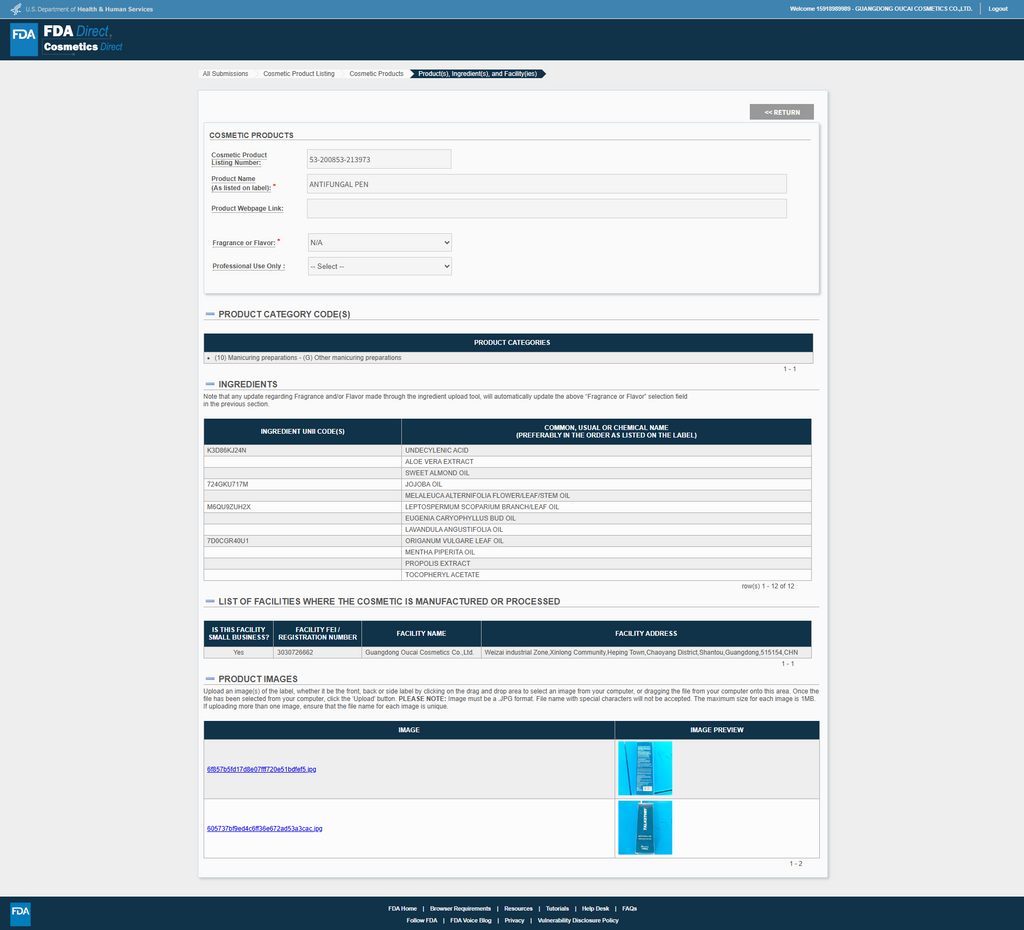Image resolution: width=1024 pixels, height=930 pixels.
Task: Click Logout in the top bar
Action: coord(997,9)
